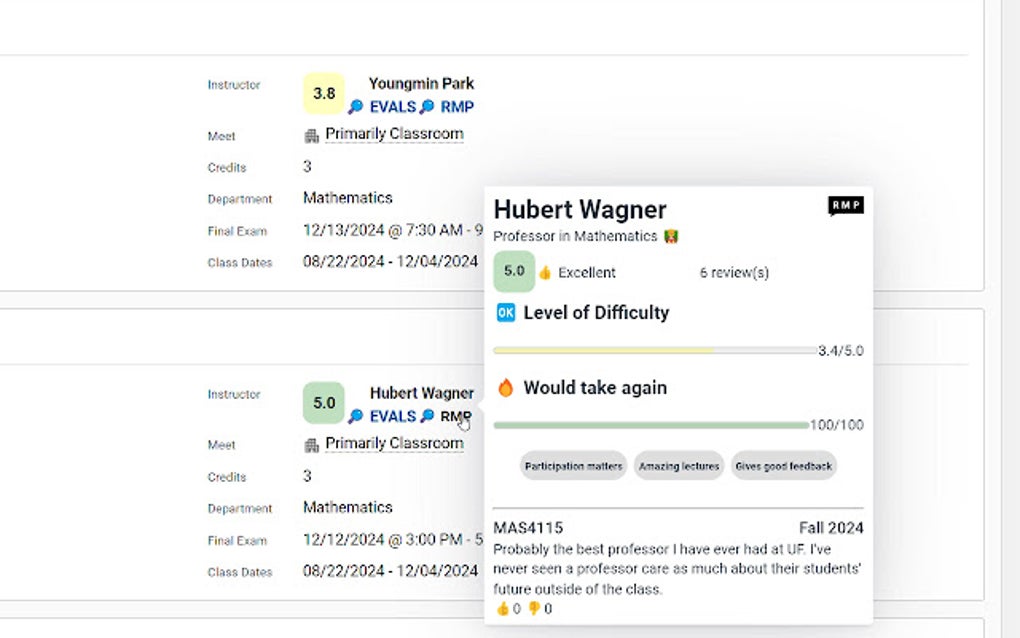Click the Fall 2024 term label
Image resolution: width=1020 pixels, height=638 pixels.
click(x=831, y=528)
